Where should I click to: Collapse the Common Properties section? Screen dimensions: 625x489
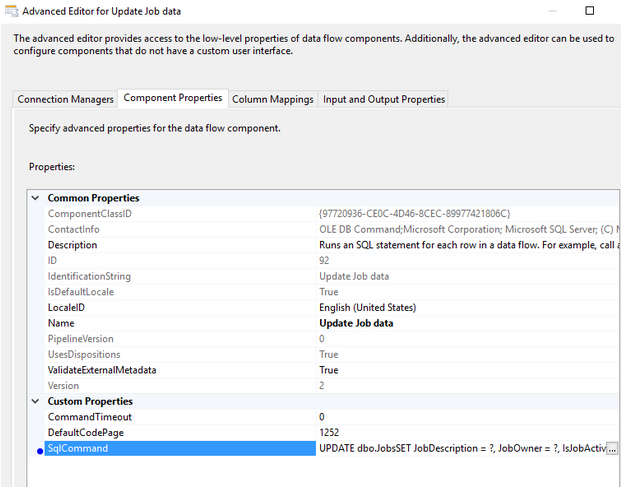pyautogui.click(x=35, y=198)
